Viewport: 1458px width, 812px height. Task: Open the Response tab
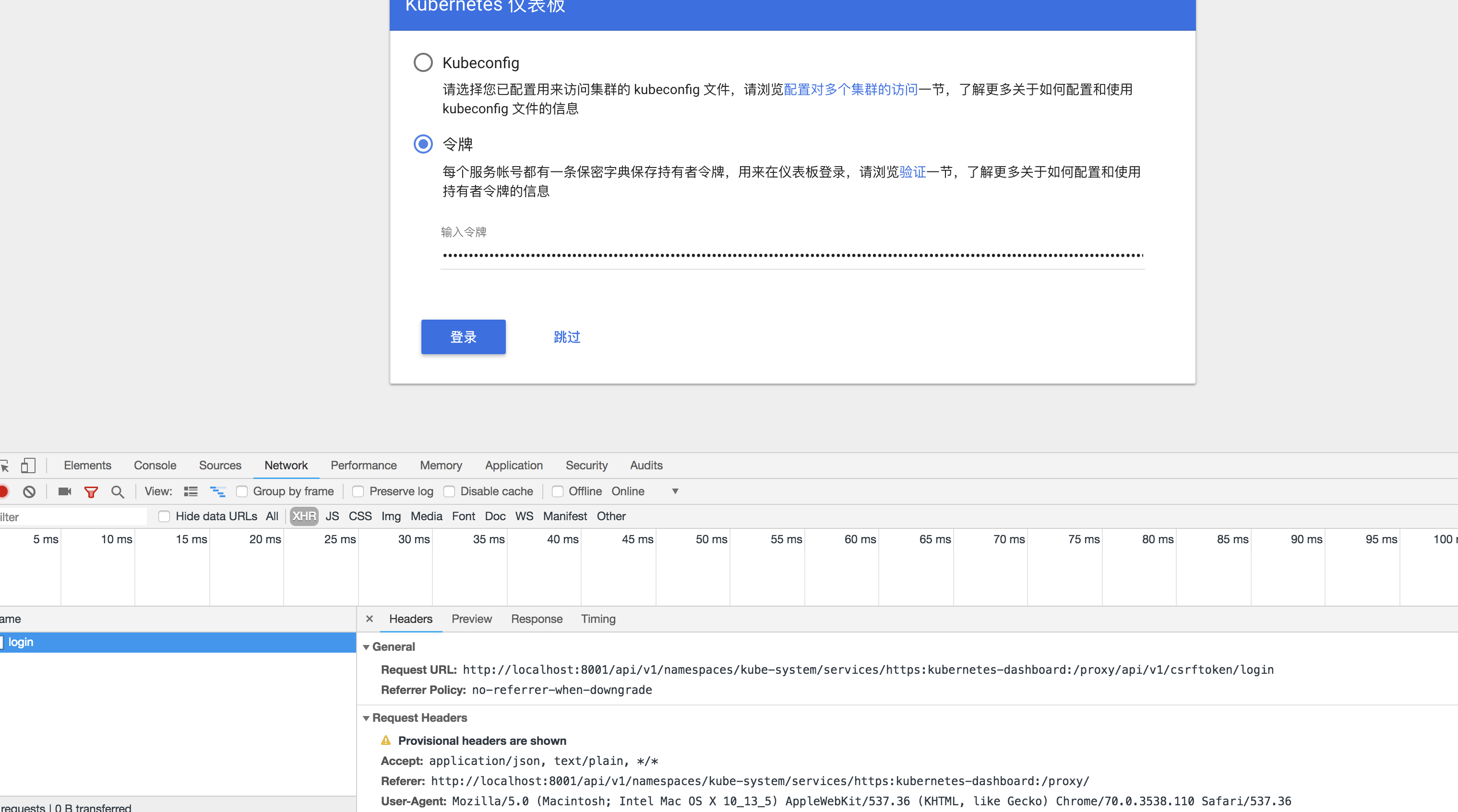click(x=536, y=619)
